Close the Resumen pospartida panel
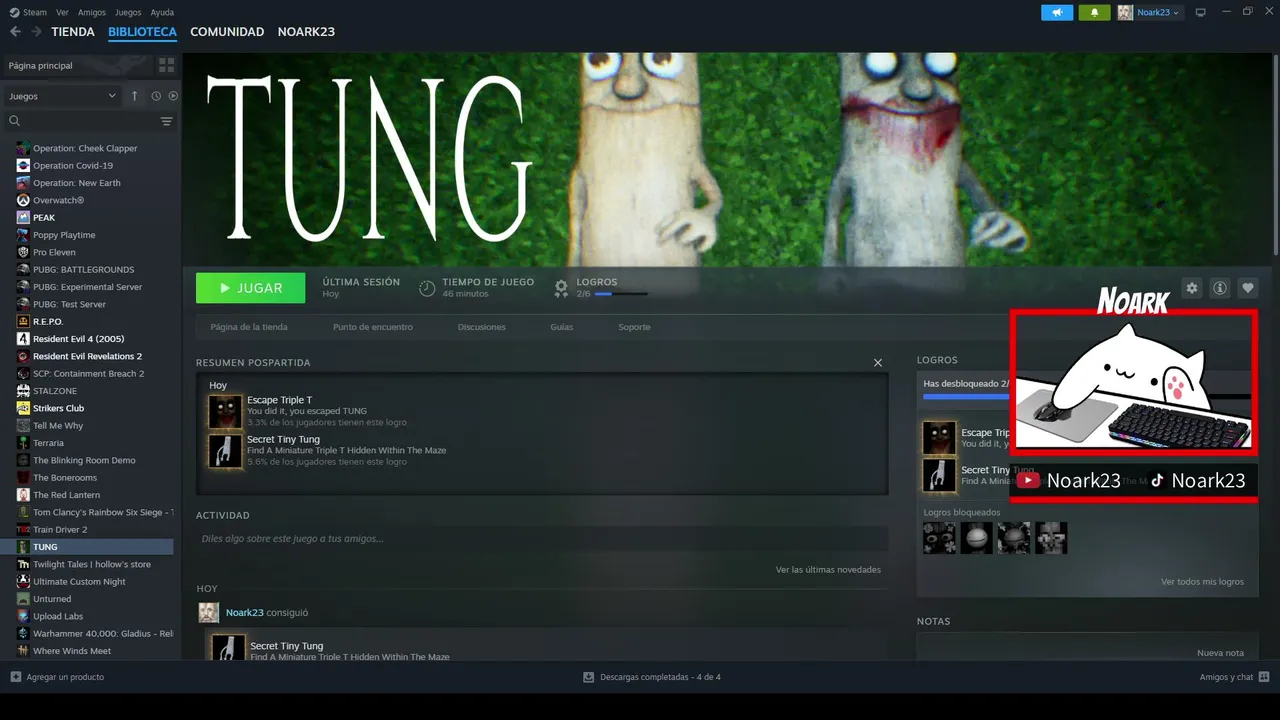This screenshot has width=1280, height=720. tap(878, 363)
